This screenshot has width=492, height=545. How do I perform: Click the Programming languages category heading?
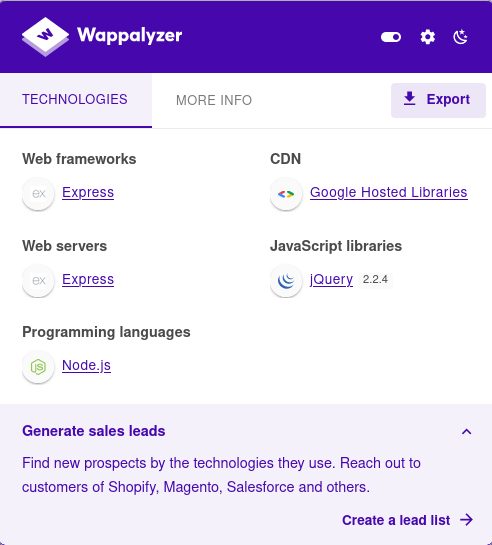[106, 332]
